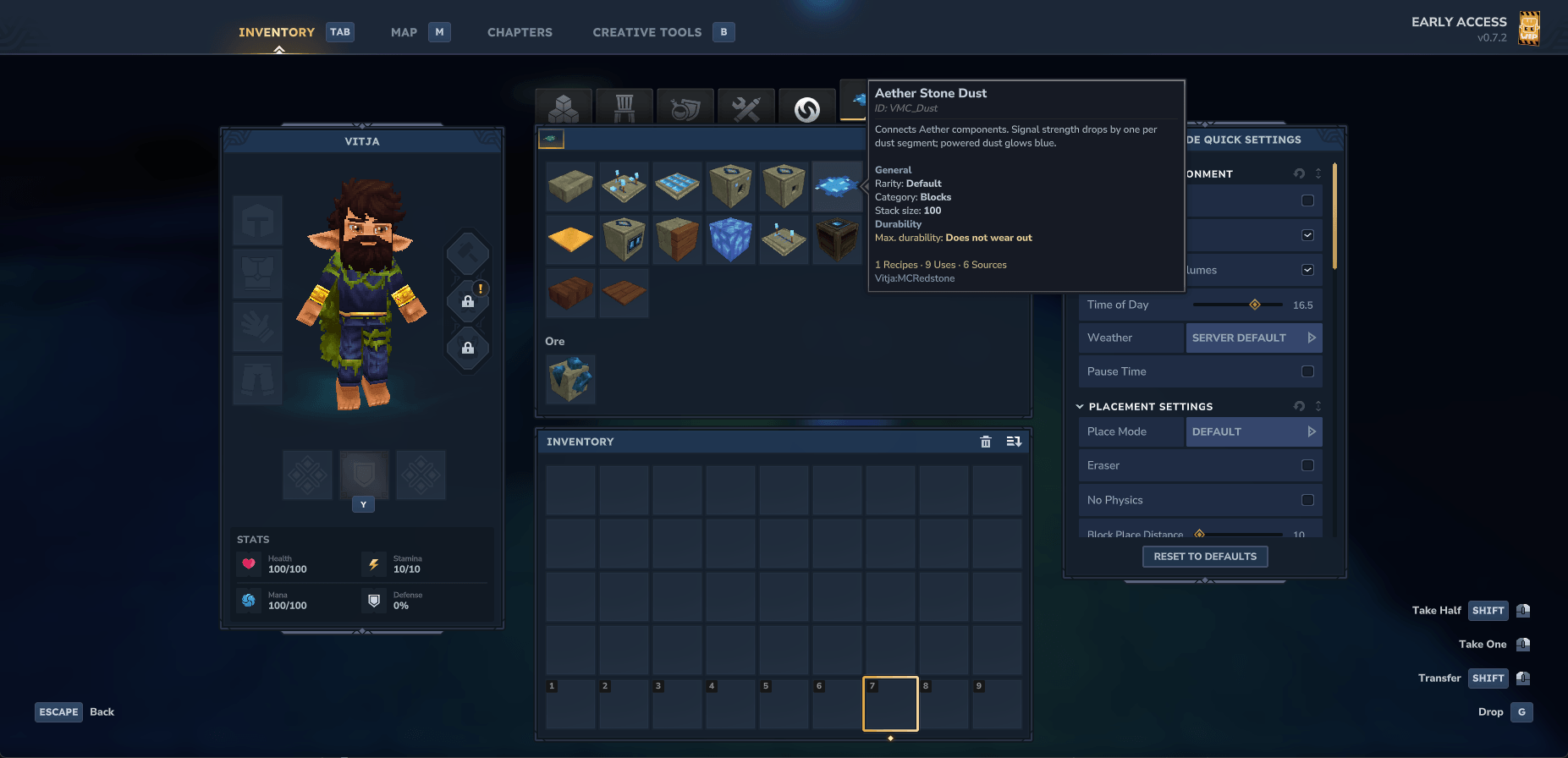Select the chest armor equipment slot
Viewport: 1568px width, 758px height.
pyautogui.click(x=257, y=273)
